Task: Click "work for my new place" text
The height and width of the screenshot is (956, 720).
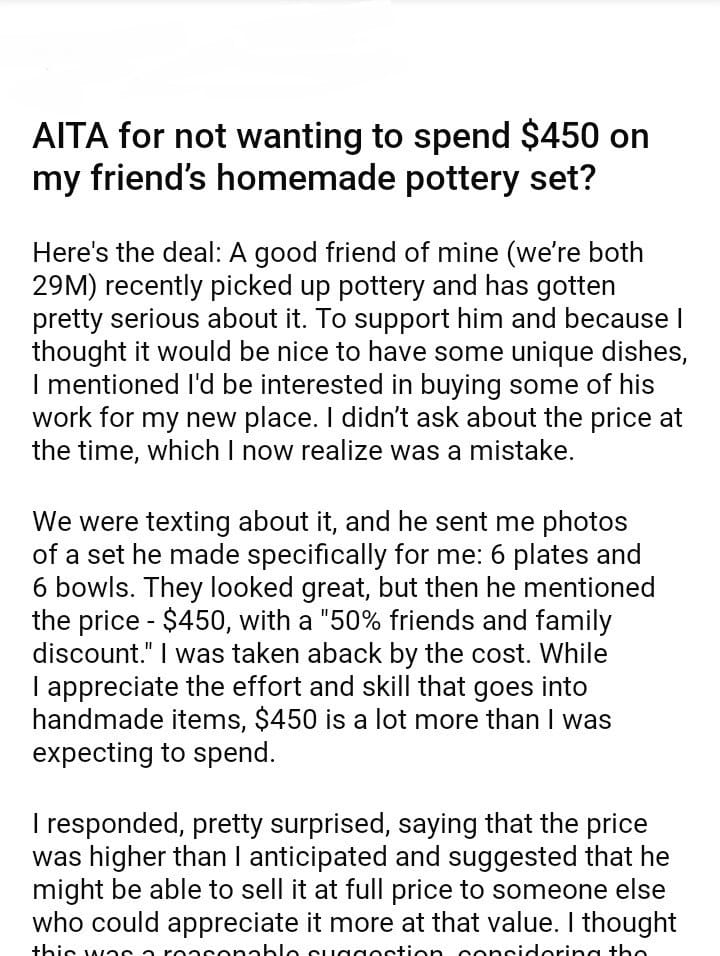Action: pyautogui.click(x=175, y=418)
